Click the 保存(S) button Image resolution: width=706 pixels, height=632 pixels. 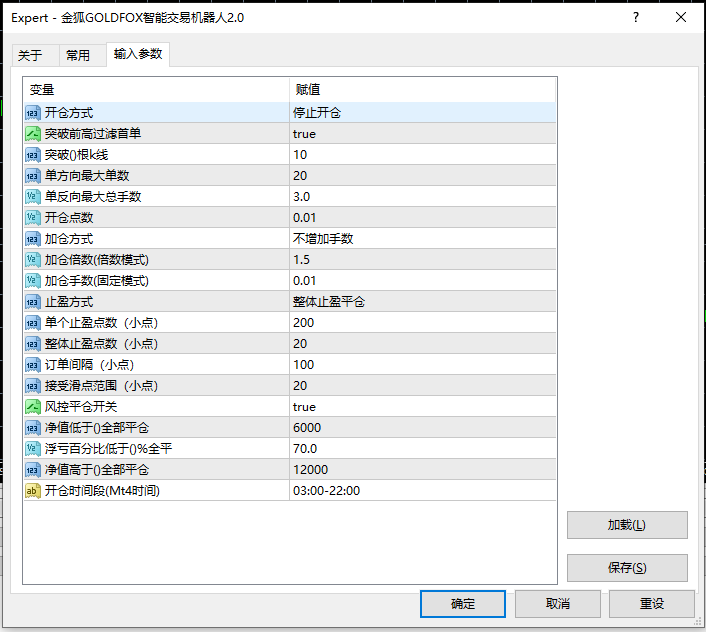tap(627, 568)
